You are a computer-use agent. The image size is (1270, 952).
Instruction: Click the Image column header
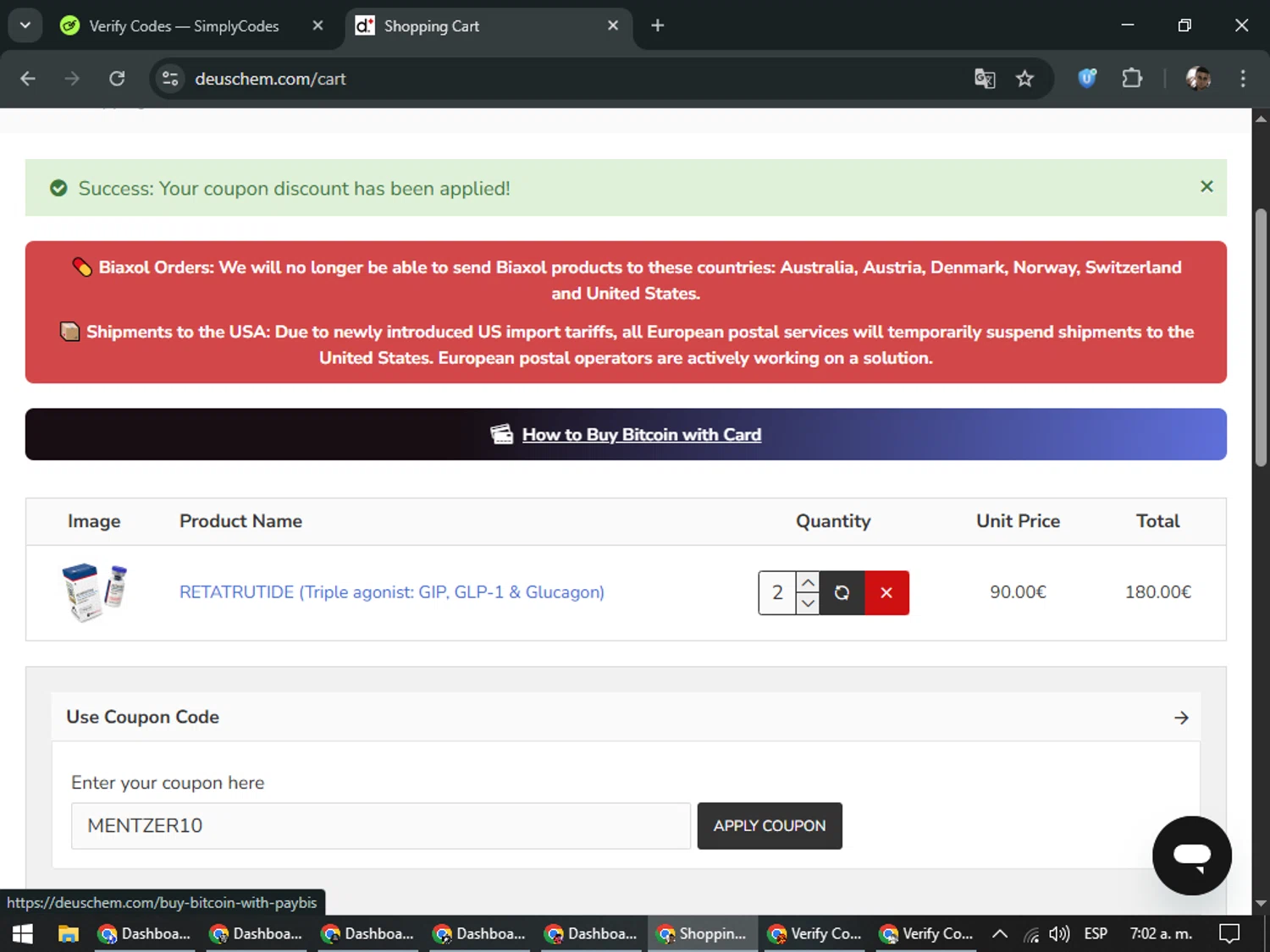click(94, 521)
